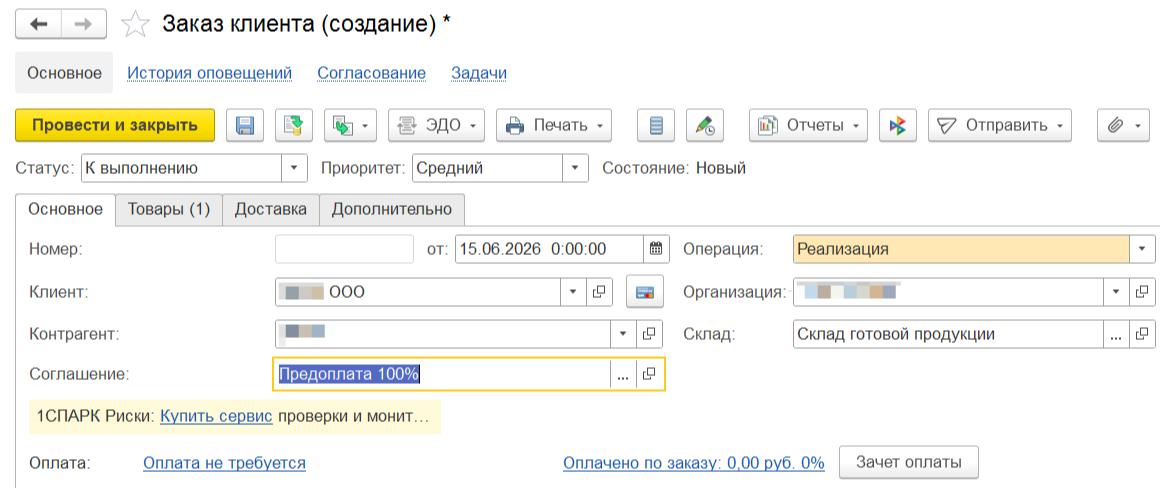Expand the Контрагент dropdown arrow
The height and width of the screenshot is (488, 1160).
[623, 334]
